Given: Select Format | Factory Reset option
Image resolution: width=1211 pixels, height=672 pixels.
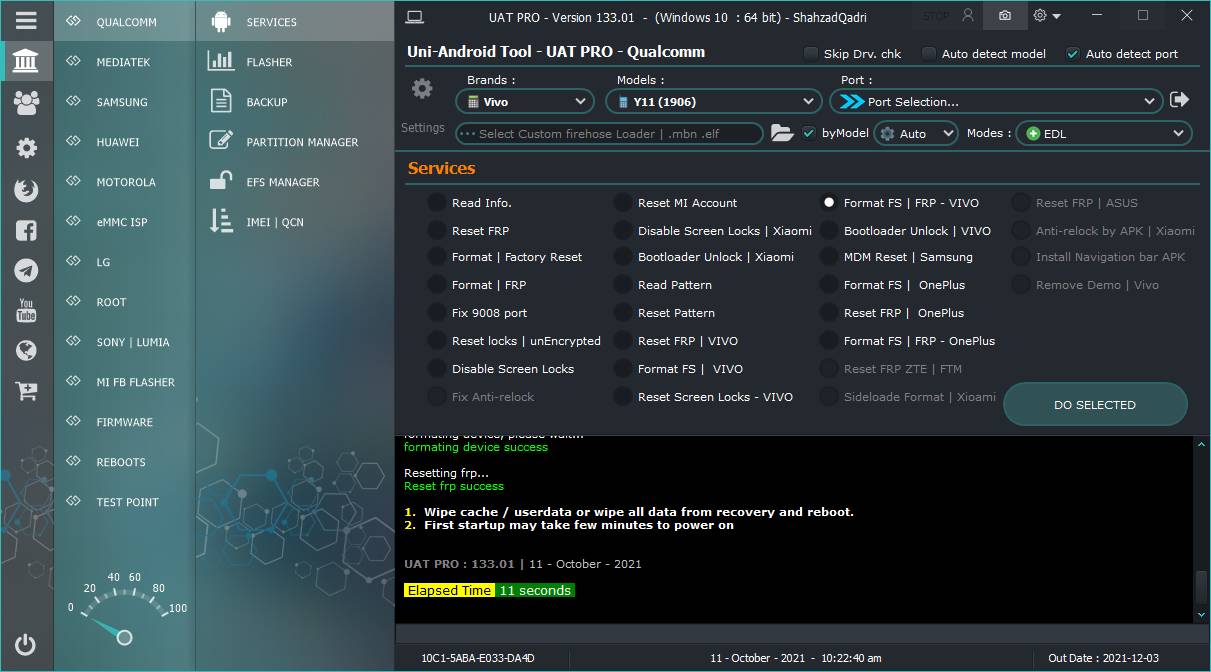Looking at the screenshot, I should coord(437,257).
